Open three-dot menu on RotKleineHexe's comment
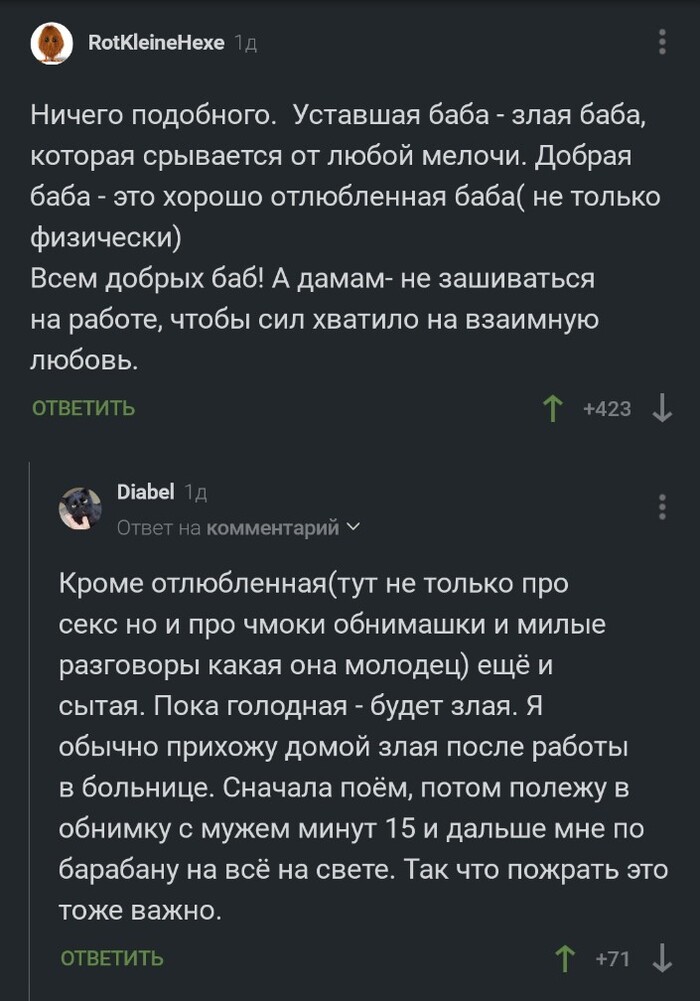This screenshot has height=1001, width=700. click(x=662, y=42)
